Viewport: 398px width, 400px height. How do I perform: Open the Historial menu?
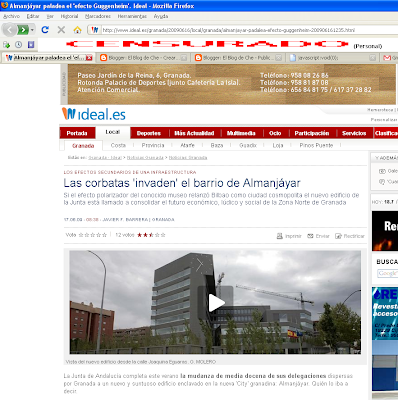[69, 16]
